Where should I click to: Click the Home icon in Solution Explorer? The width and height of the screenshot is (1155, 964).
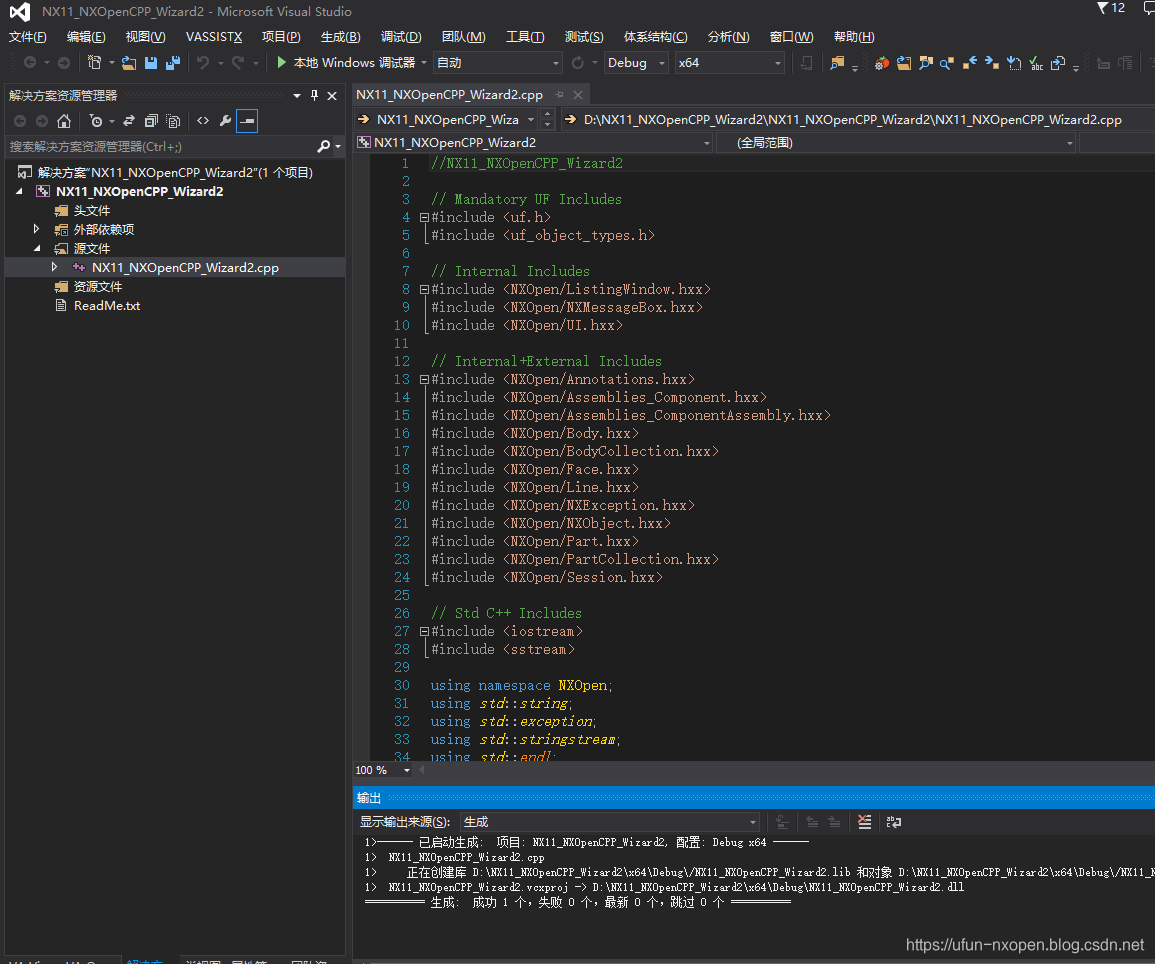tap(64, 121)
